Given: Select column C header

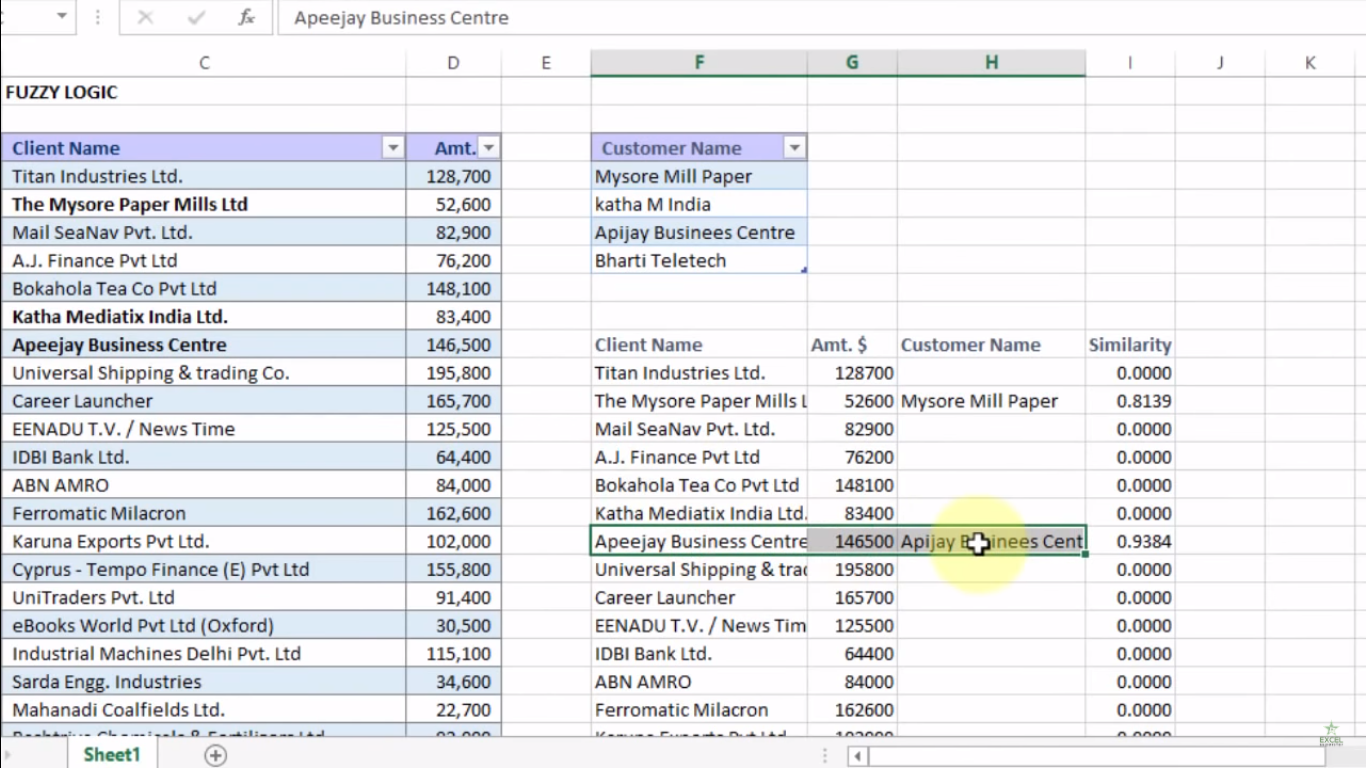Looking at the screenshot, I should [x=204, y=63].
